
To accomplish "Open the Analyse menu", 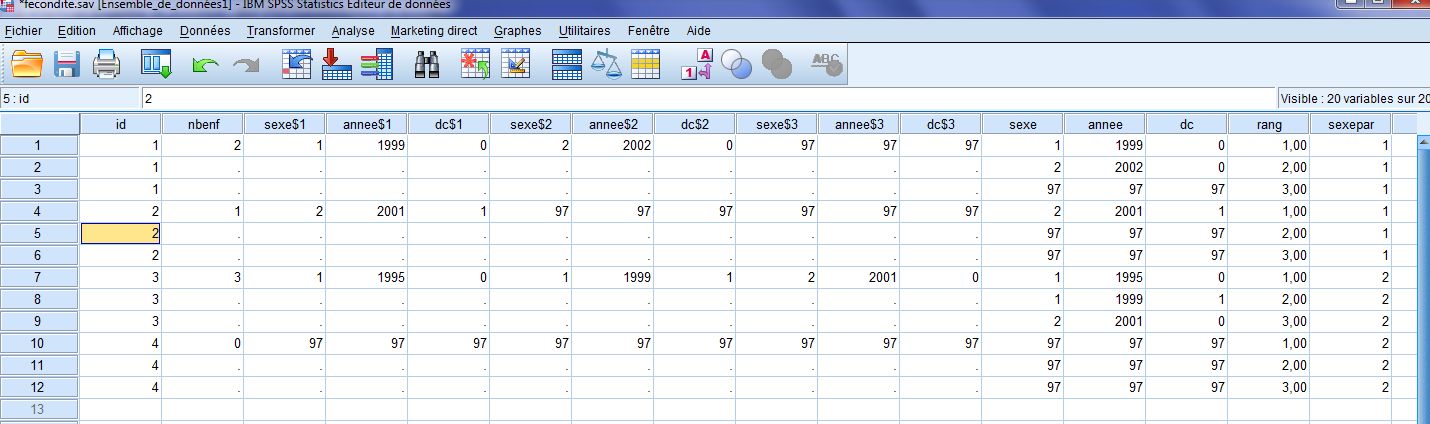I will coord(353,31).
